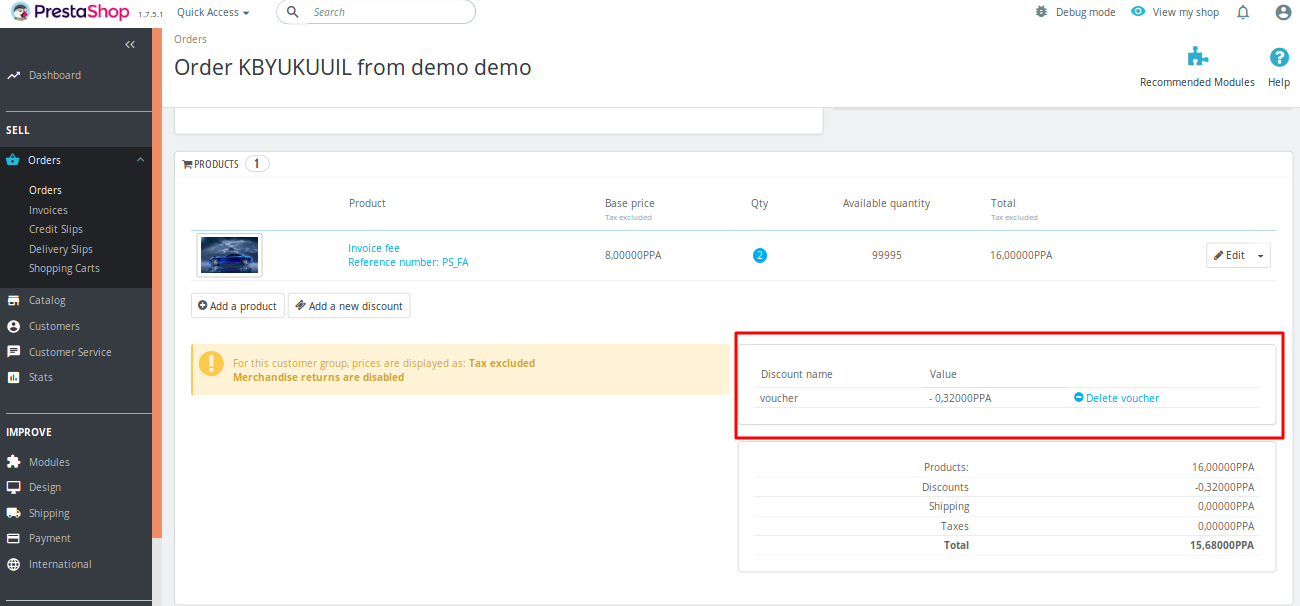The image size is (1300, 606).
Task: Click the View my shop eye icon
Action: coord(1138,12)
